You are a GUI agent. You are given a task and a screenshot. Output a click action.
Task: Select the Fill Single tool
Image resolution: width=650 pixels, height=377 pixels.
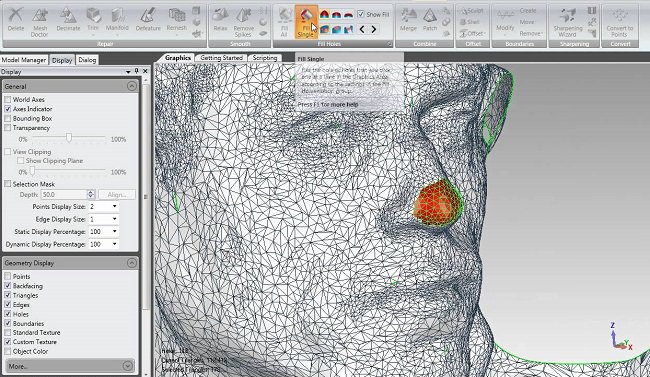tap(306, 22)
